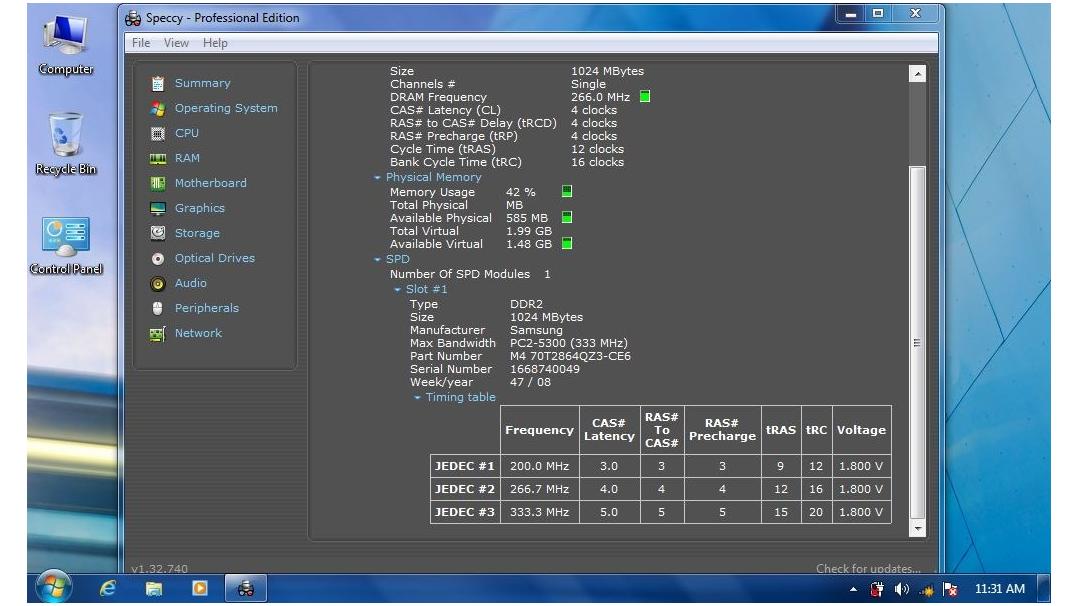
Task: Go to Operating System section
Action: pyautogui.click(x=226, y=108)
